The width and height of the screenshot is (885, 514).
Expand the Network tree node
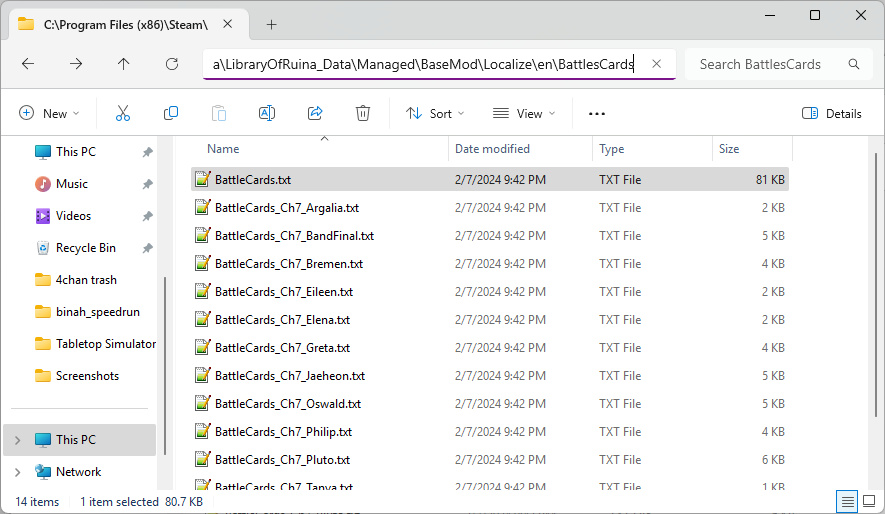pos(17,472)
